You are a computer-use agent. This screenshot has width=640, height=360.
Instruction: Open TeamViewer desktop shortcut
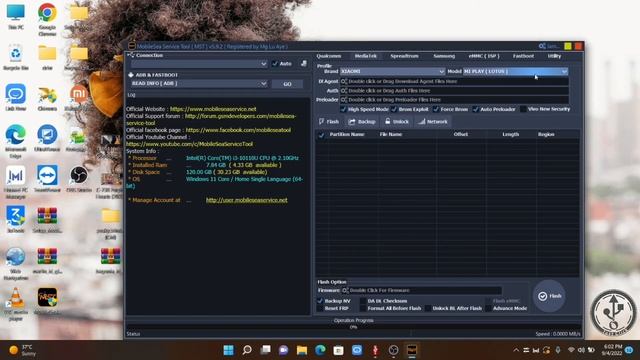click(47, 179)
